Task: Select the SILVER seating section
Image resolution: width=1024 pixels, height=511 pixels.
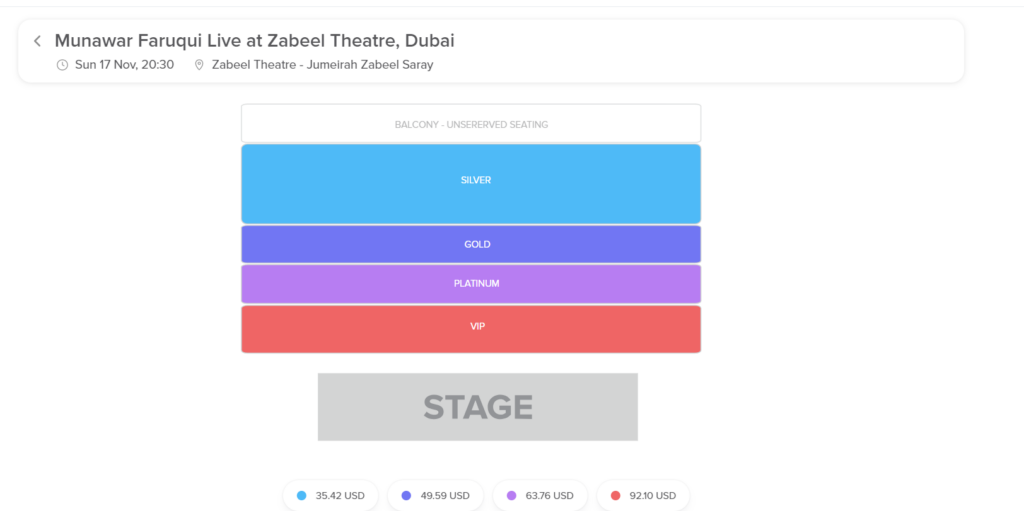Action: 471,184
